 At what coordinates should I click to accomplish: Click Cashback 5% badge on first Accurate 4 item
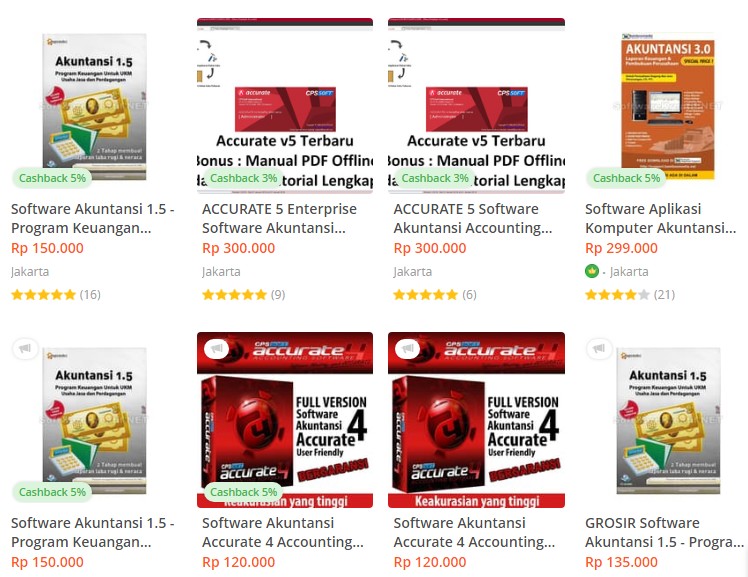point(243,492)
